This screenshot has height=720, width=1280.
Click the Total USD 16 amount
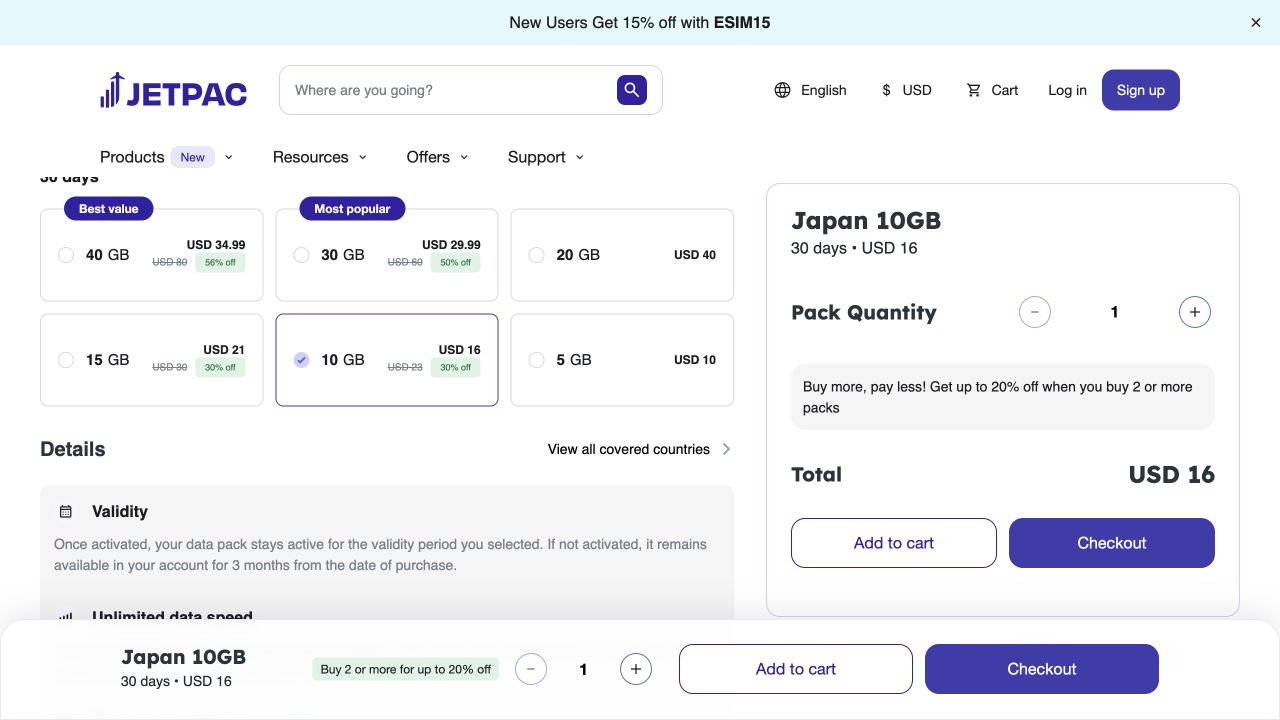[1171, 475]
